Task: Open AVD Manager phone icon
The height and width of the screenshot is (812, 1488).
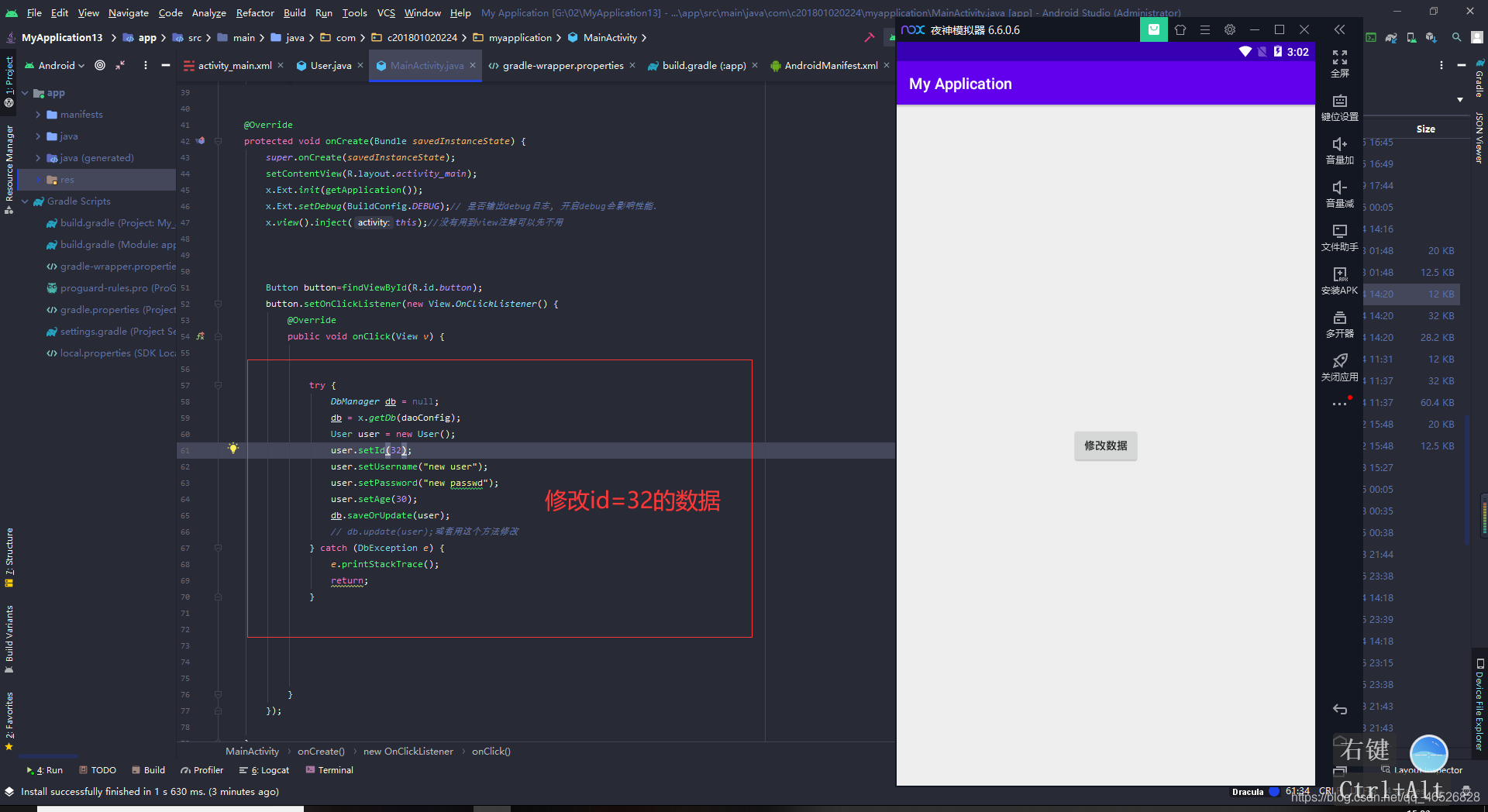Action: 1411,37
